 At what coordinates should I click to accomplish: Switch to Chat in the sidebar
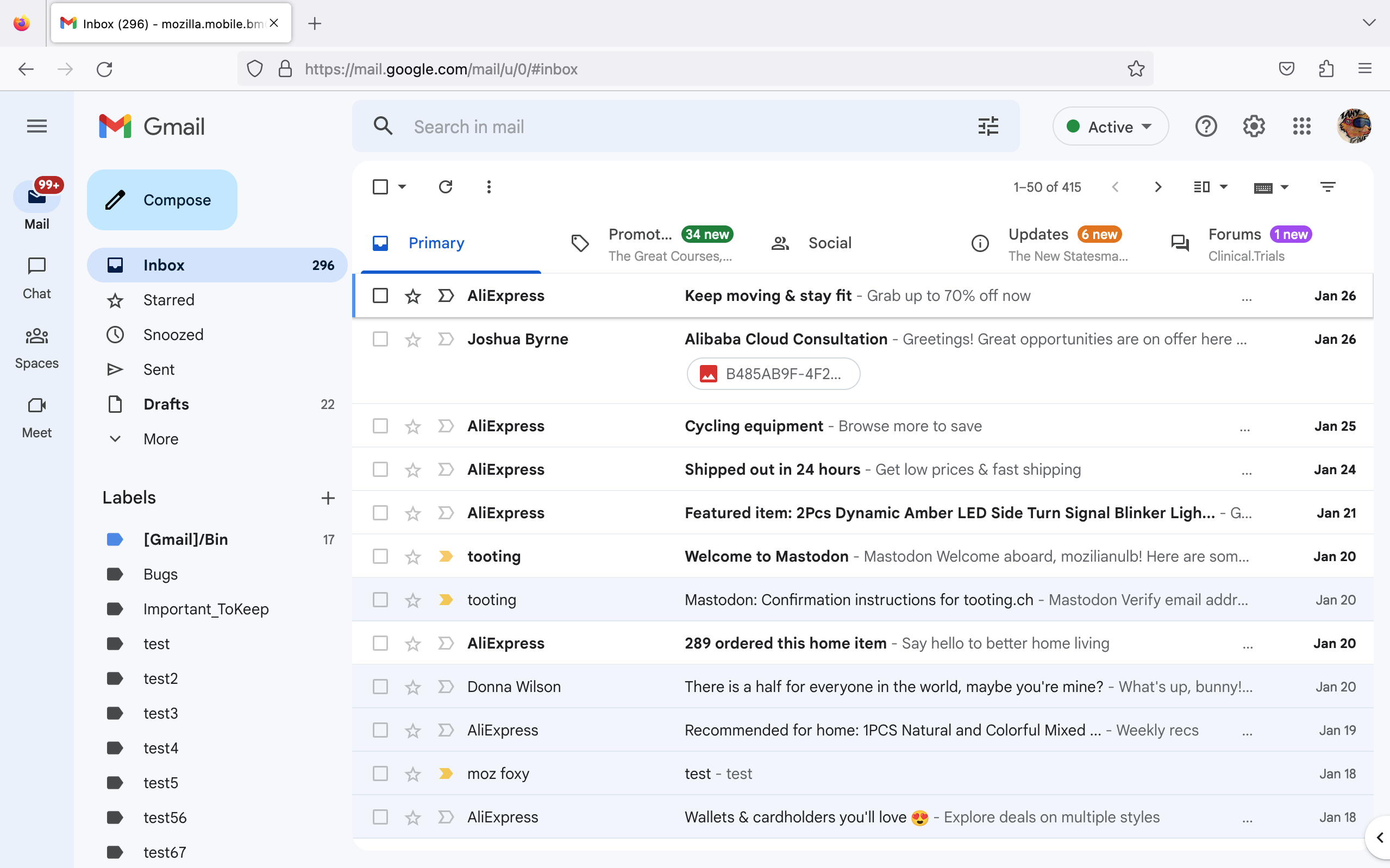click(x=36, y=277)
